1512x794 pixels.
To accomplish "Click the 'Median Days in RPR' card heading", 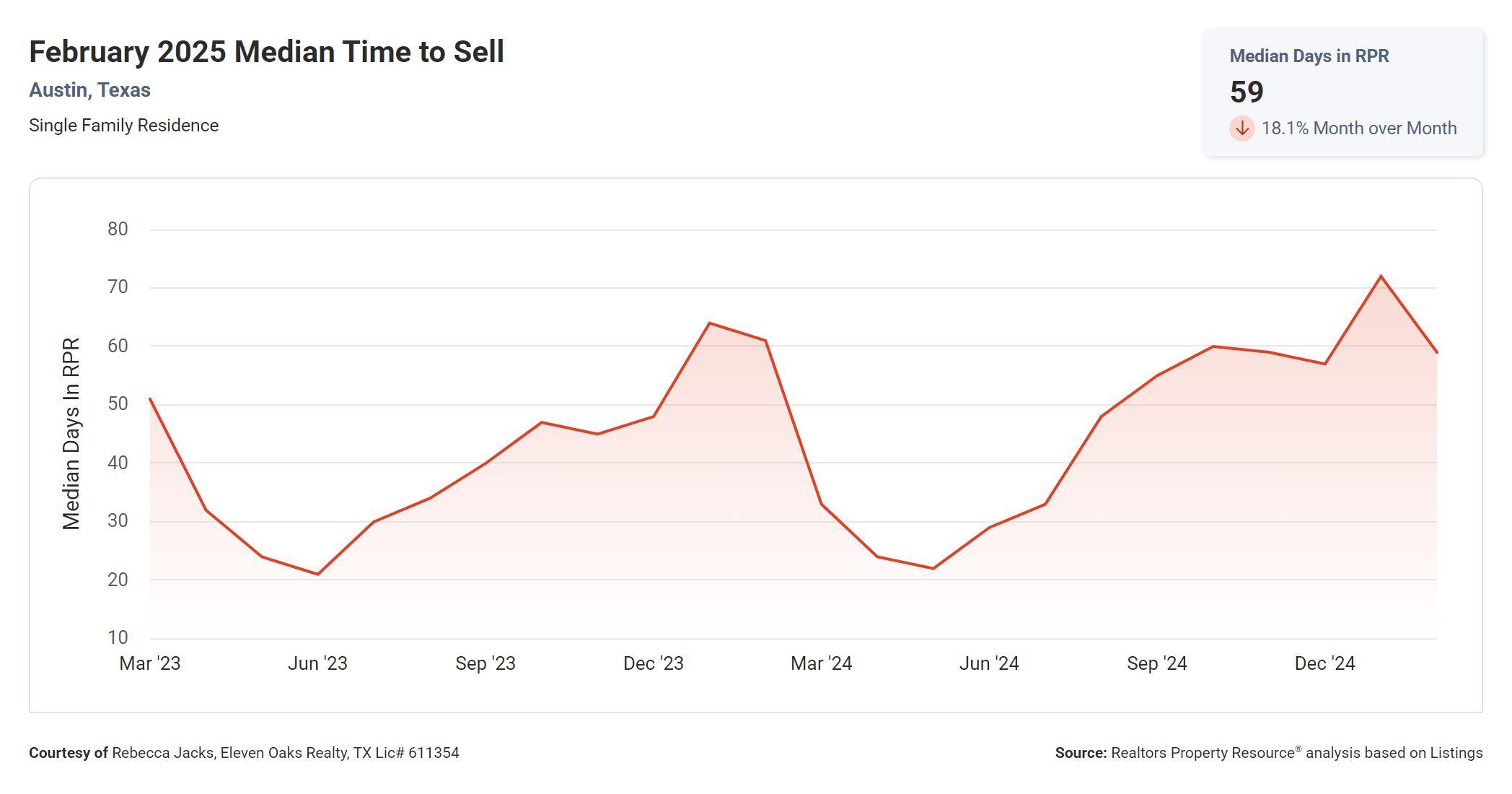I will click(1309, 56).
